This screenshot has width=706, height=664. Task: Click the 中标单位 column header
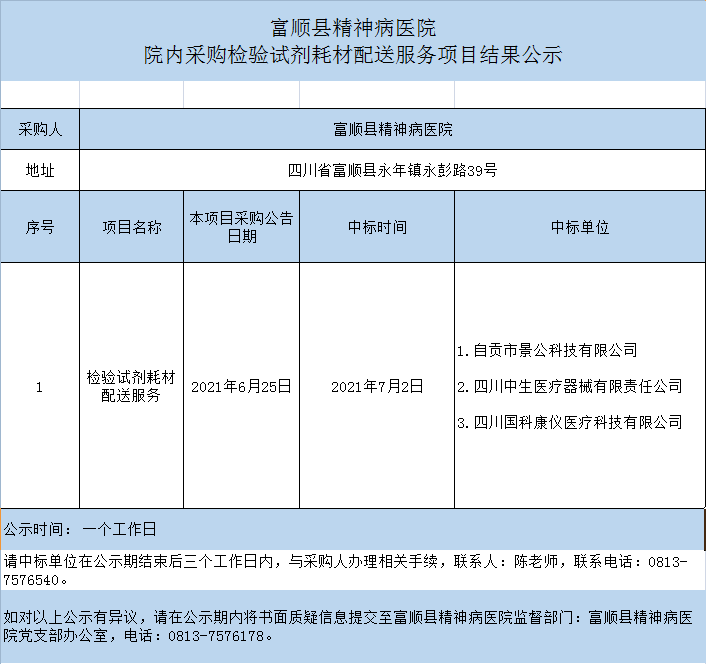pyautogui.click(x=579, y=227)
